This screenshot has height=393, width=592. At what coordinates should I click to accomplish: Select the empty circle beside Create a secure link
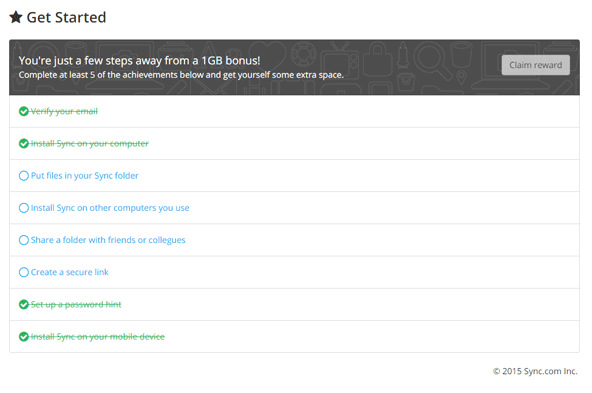click(x=24, y=272)
